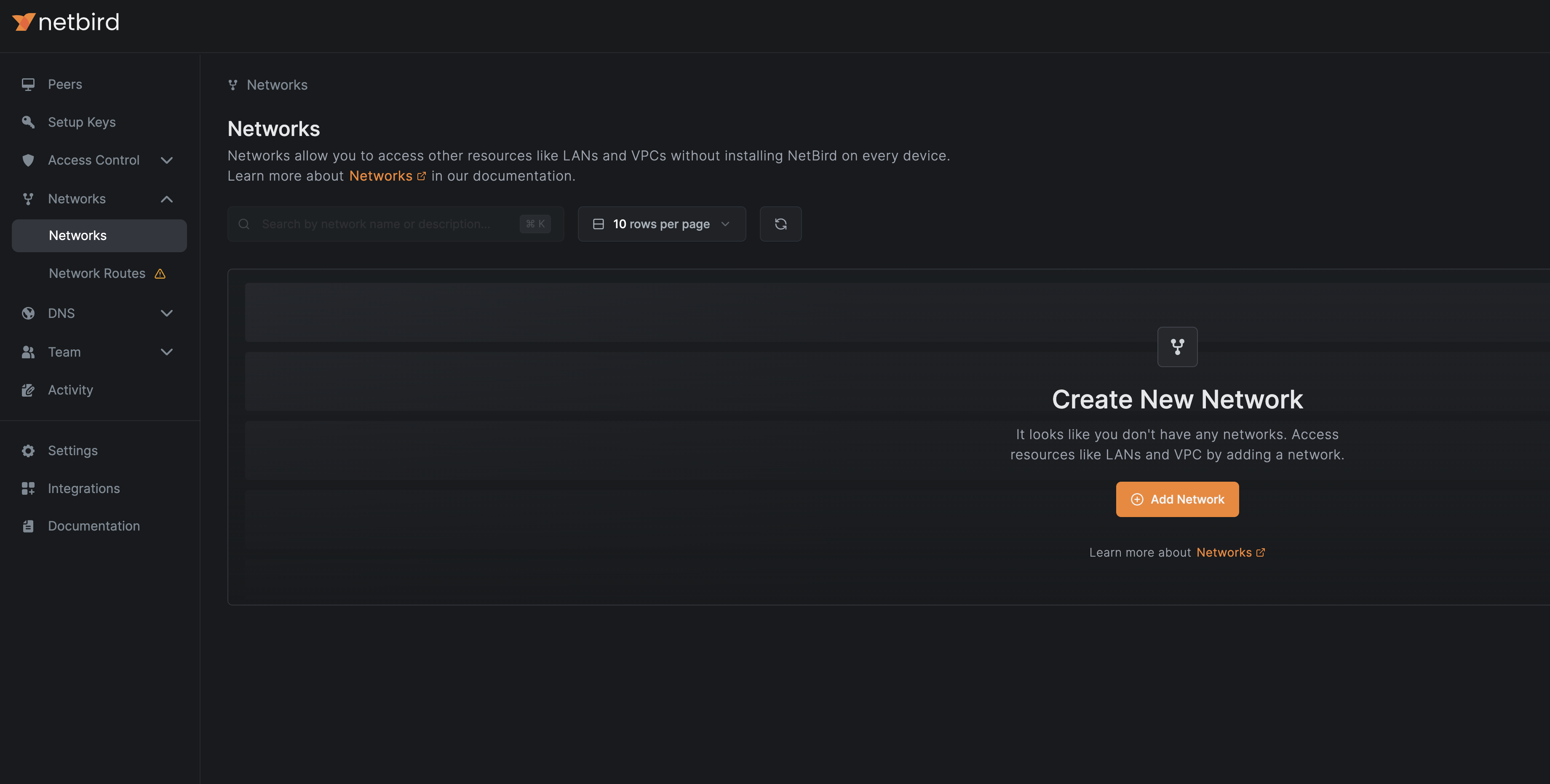
Task: Click the Integrations grid icon
Action: click(28, 488)
